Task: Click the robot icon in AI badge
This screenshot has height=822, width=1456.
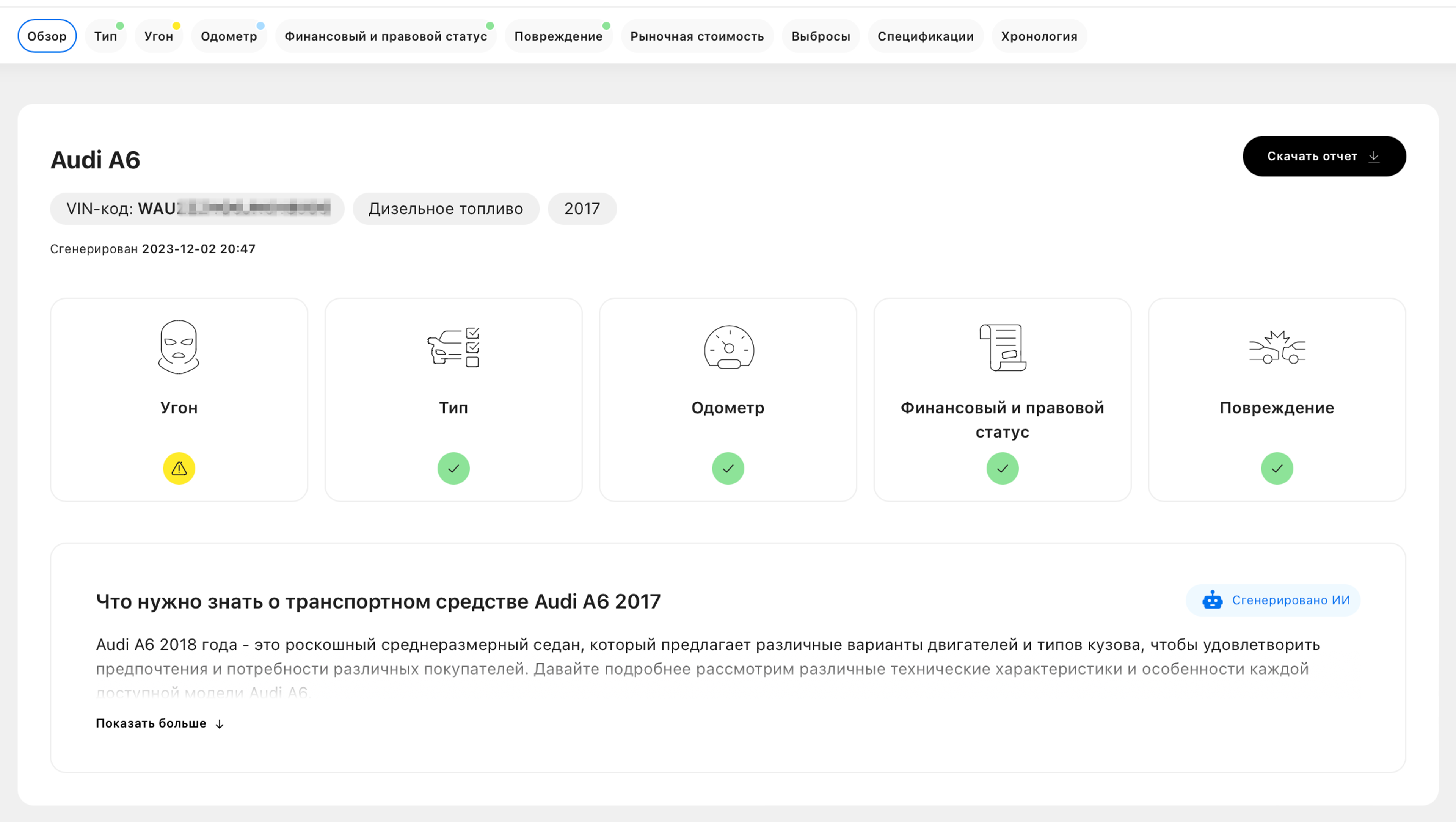Action: tap(1212, 600)
